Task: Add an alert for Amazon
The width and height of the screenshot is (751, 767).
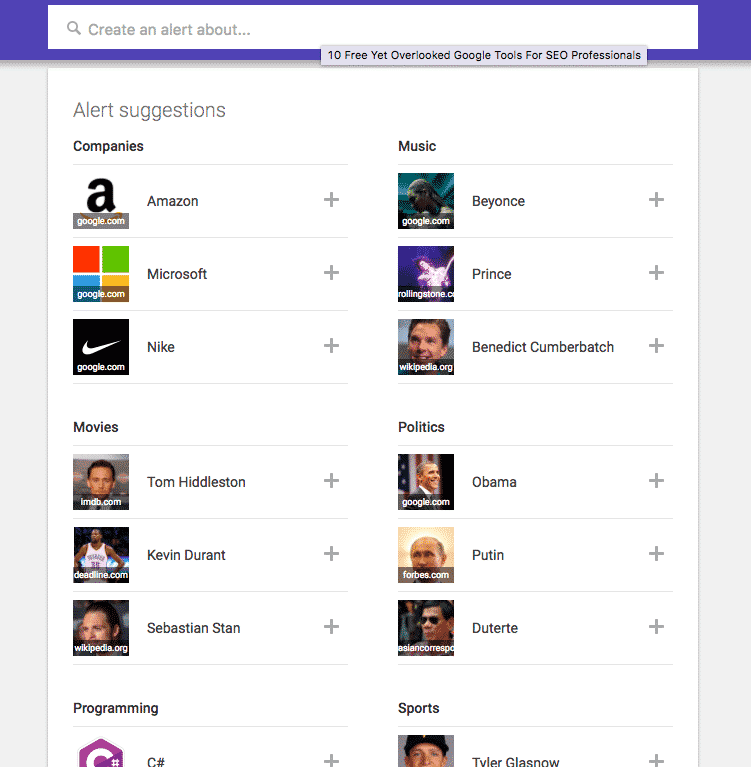Action: pyautogui.click(x=331, y=200)
